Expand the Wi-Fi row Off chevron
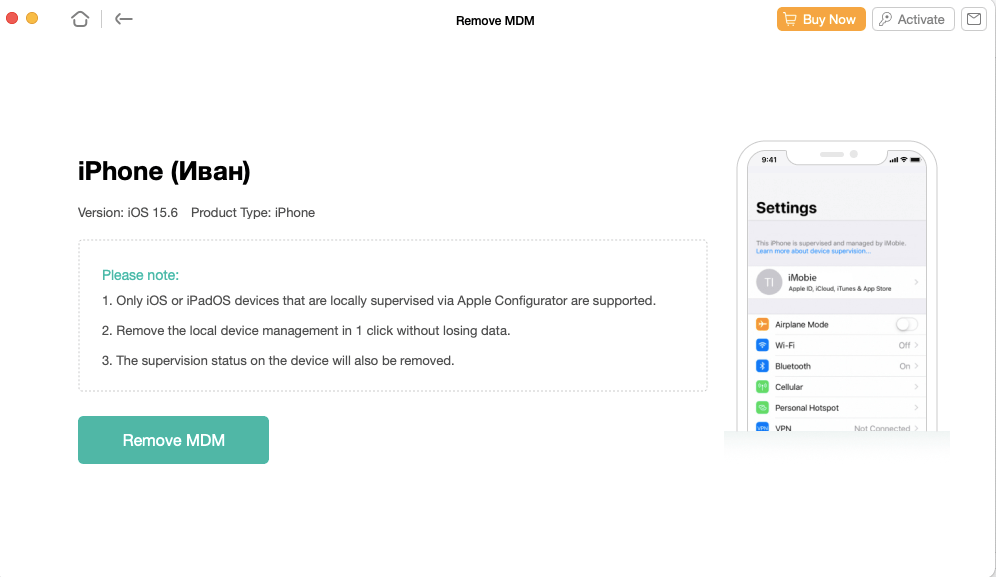 [x=916, y=345]
